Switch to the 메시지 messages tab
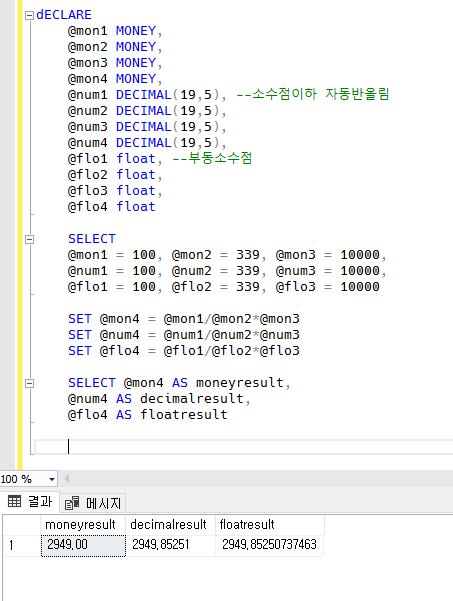This screenshot has width=453, height=601. pos(94,503)
